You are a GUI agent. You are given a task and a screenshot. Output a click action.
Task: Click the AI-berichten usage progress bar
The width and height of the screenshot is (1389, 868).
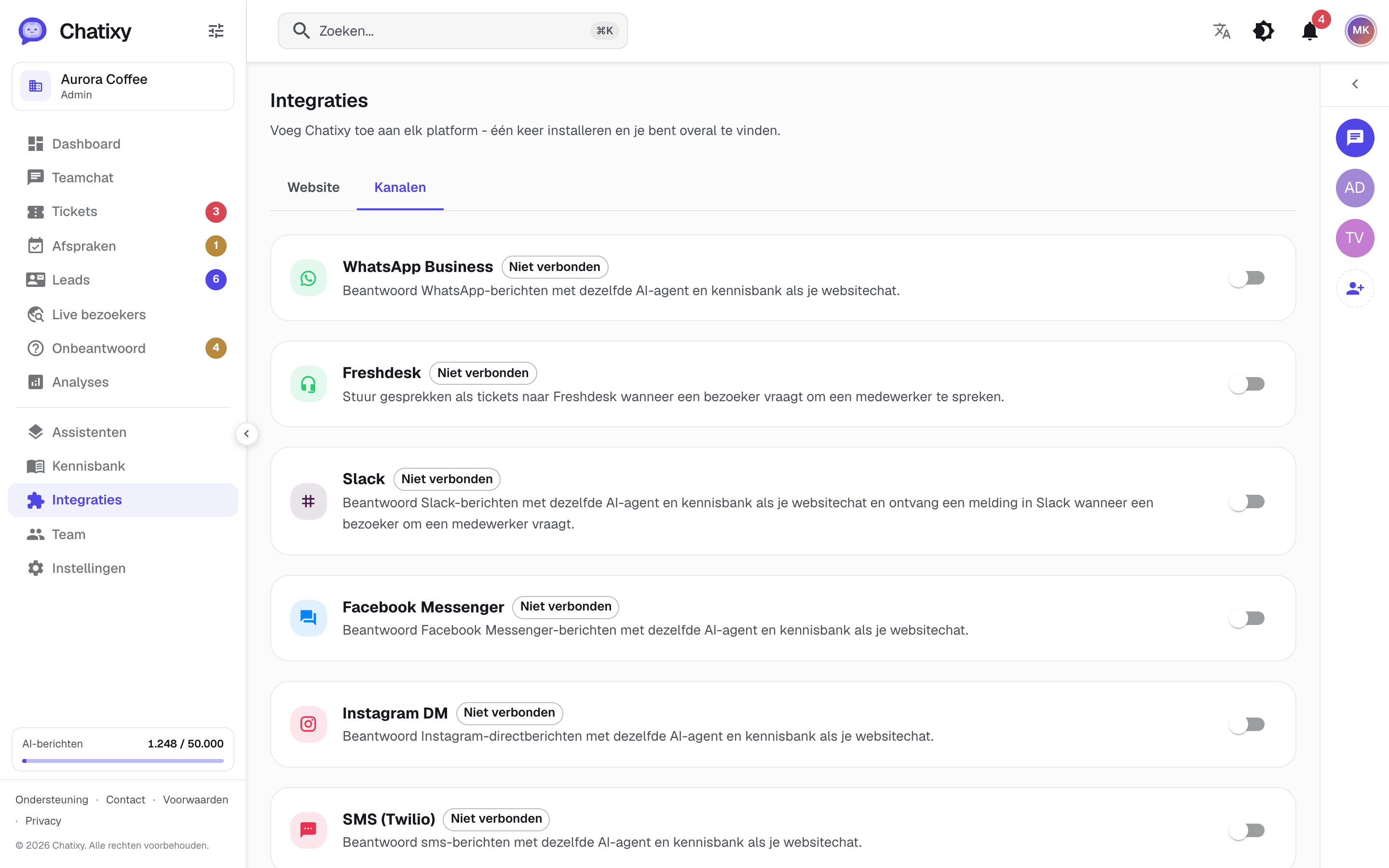123,760
